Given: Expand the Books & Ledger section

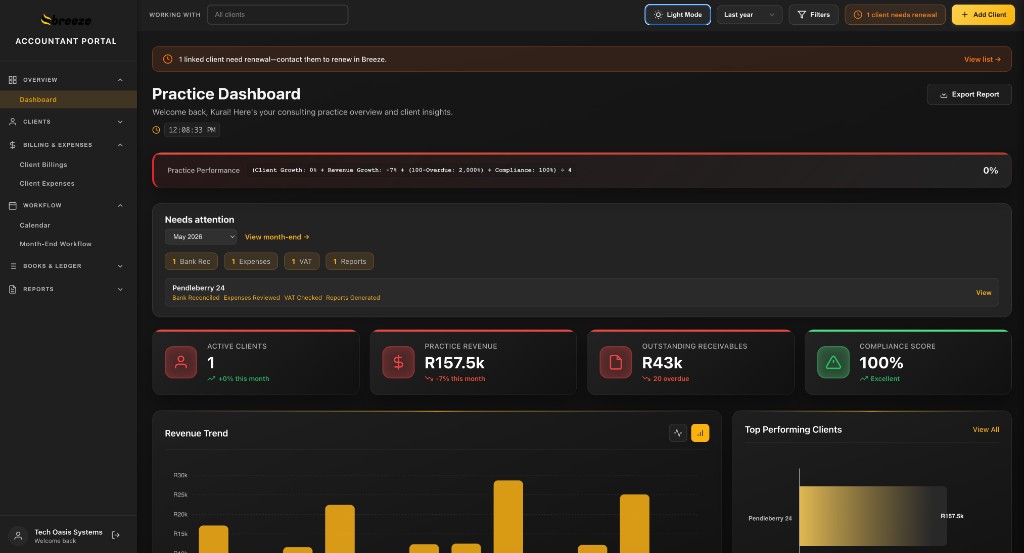Looking at the screenshot, I should [x=120, y=266].
